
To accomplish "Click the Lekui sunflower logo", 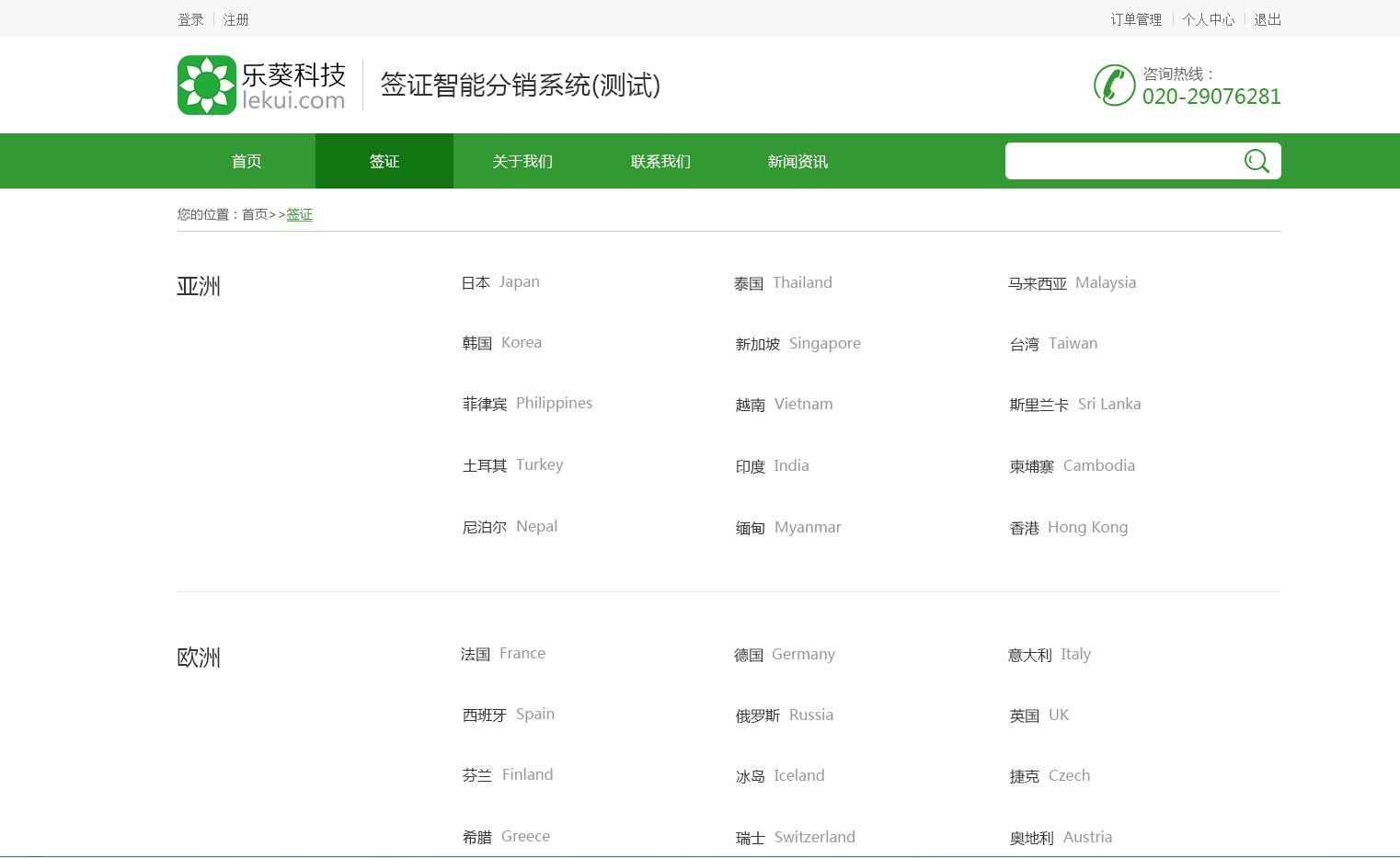I will [206, 84].
